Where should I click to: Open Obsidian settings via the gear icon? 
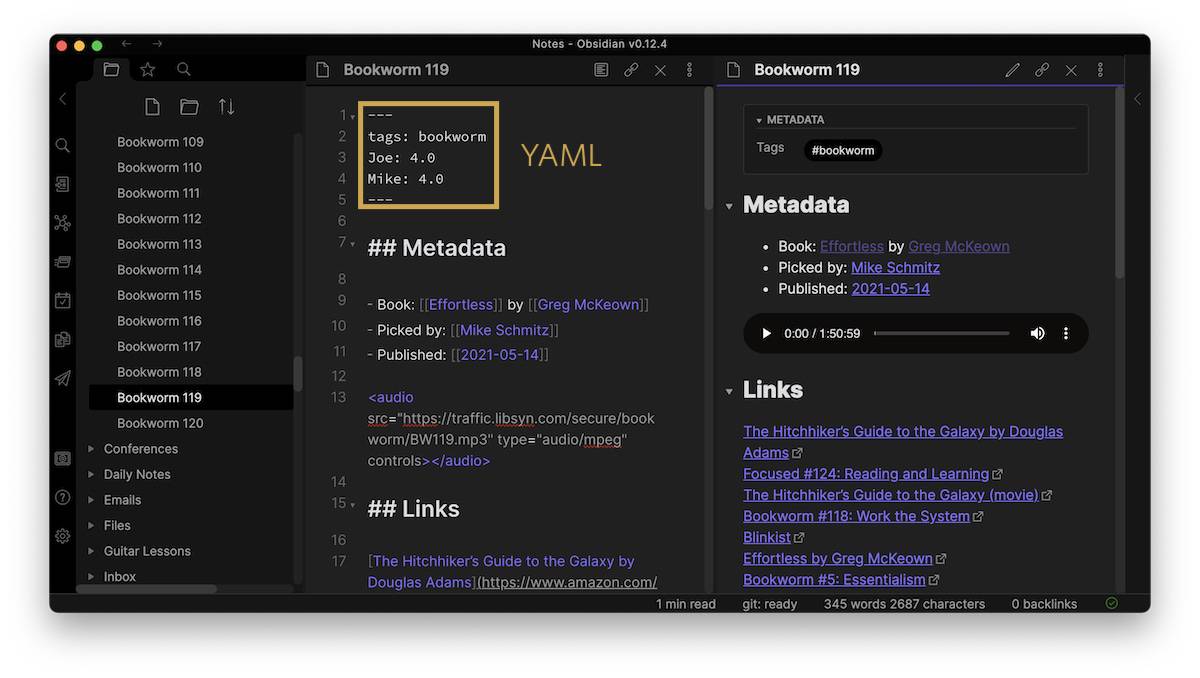pyautogui.click(x=62, y=536)
